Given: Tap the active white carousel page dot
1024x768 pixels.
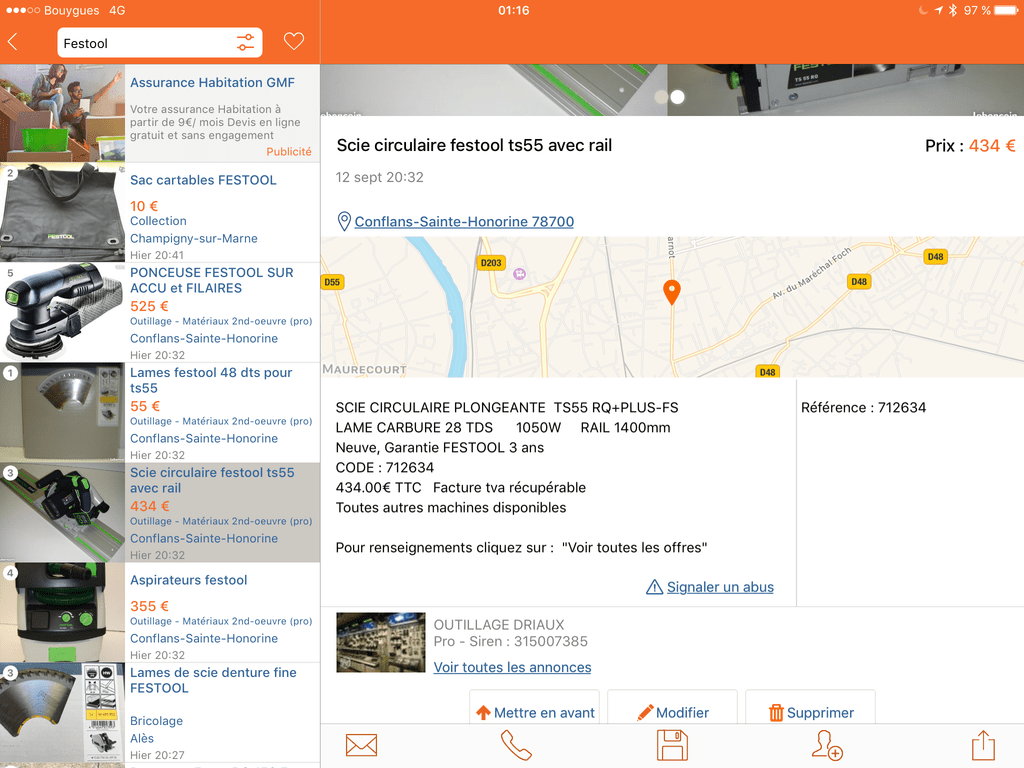Looking at the screenshot, I should coord(678,97).
